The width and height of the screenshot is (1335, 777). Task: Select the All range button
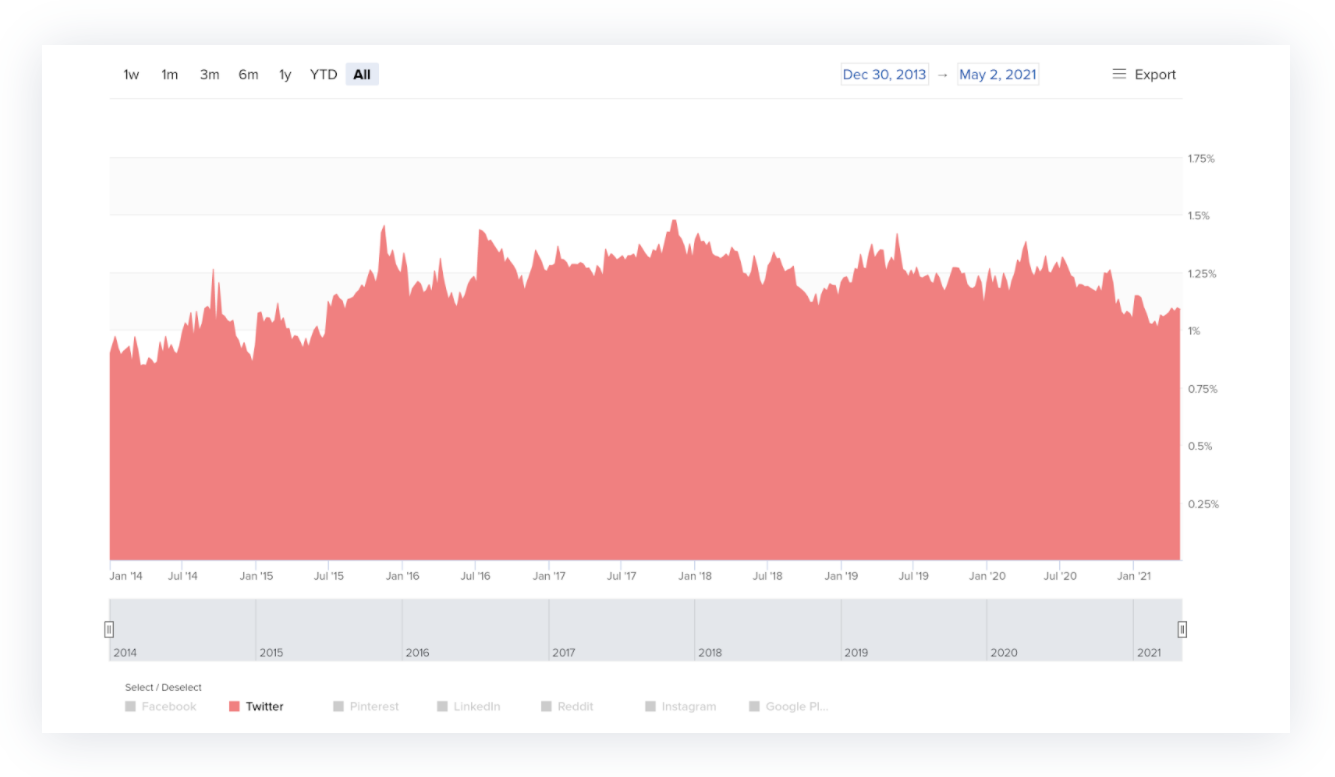pyautogui.click(x=362, y=75)
